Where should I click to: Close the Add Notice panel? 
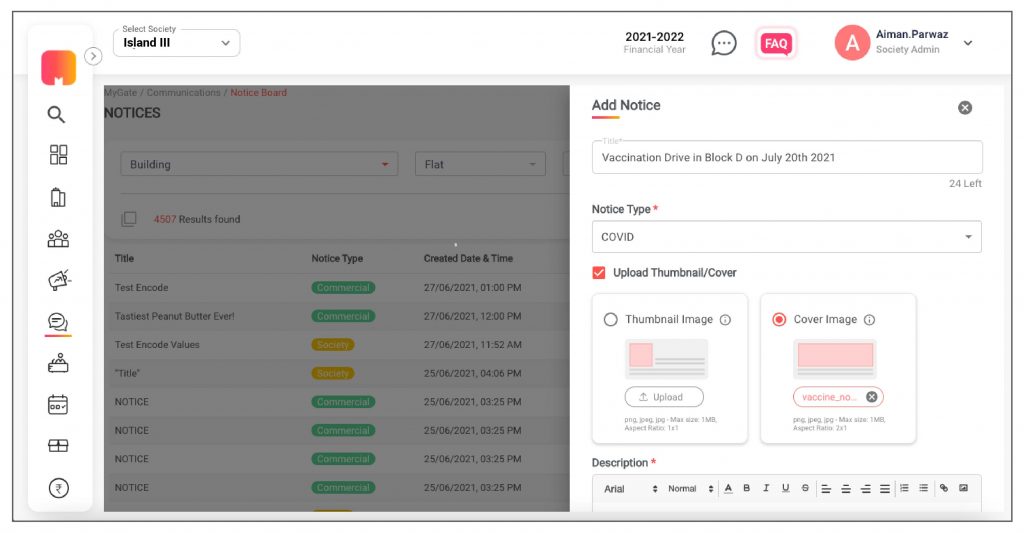pyautogui.click(x=965, y=108)
